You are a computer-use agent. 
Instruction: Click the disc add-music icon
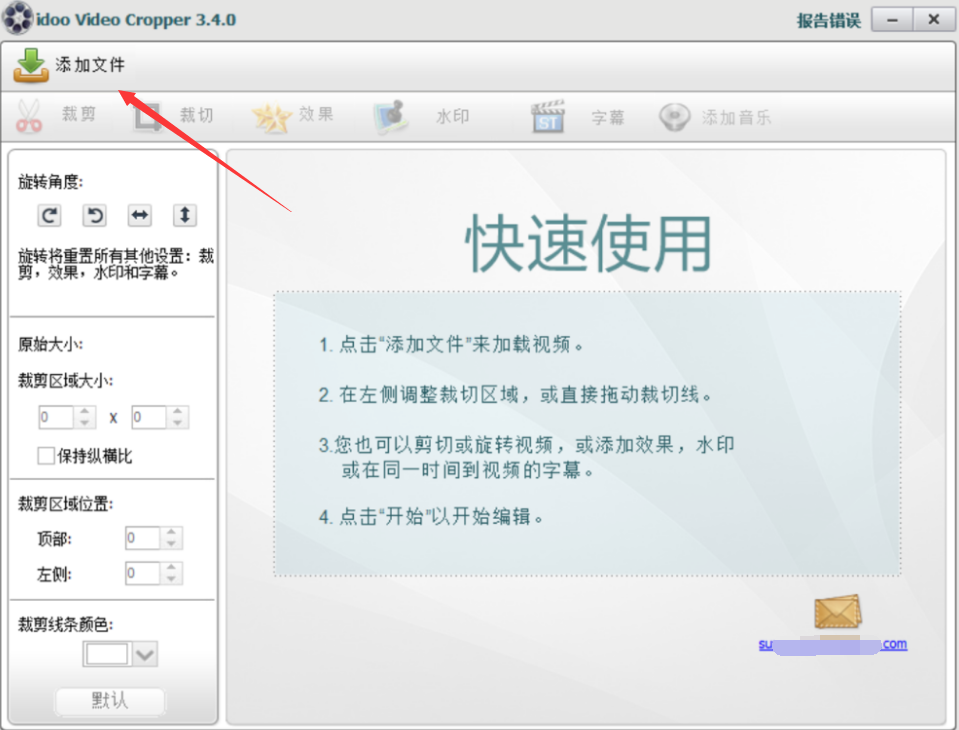(675, 117)
